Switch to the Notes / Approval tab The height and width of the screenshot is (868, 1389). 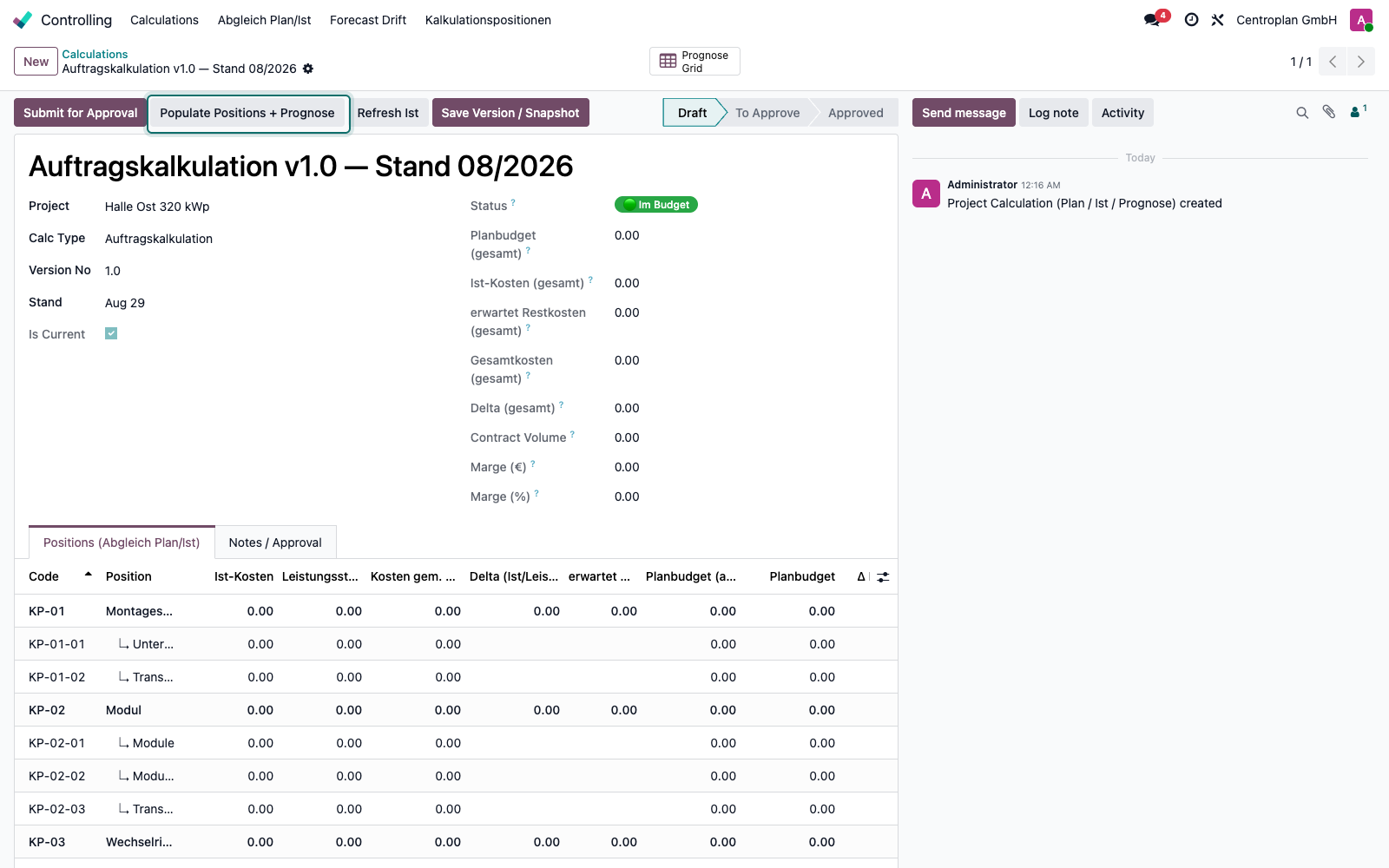pyautogui.click(x=275, y=542)
